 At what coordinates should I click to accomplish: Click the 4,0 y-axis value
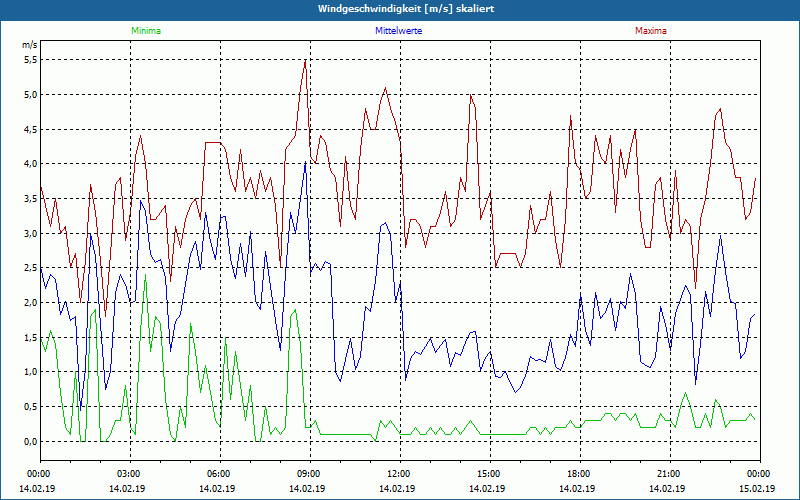click(x=31, y=164)
